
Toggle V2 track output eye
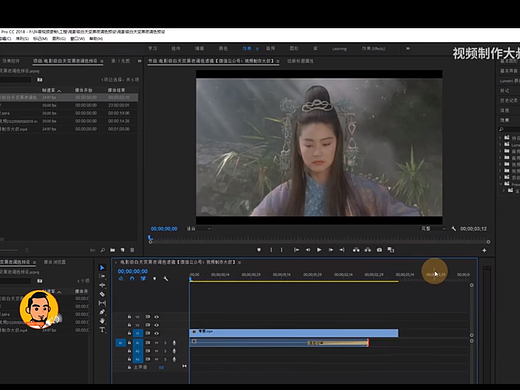point(156,325)
